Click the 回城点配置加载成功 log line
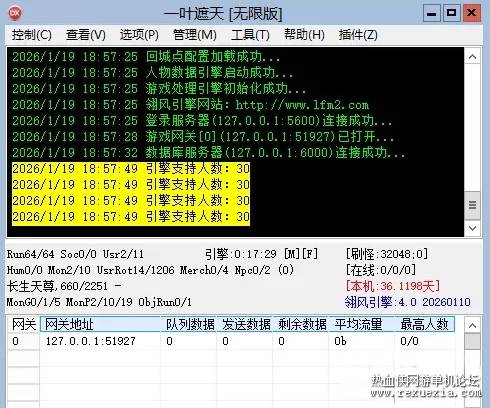The height and width of the screenshot is (408, 490). (146, 57)
